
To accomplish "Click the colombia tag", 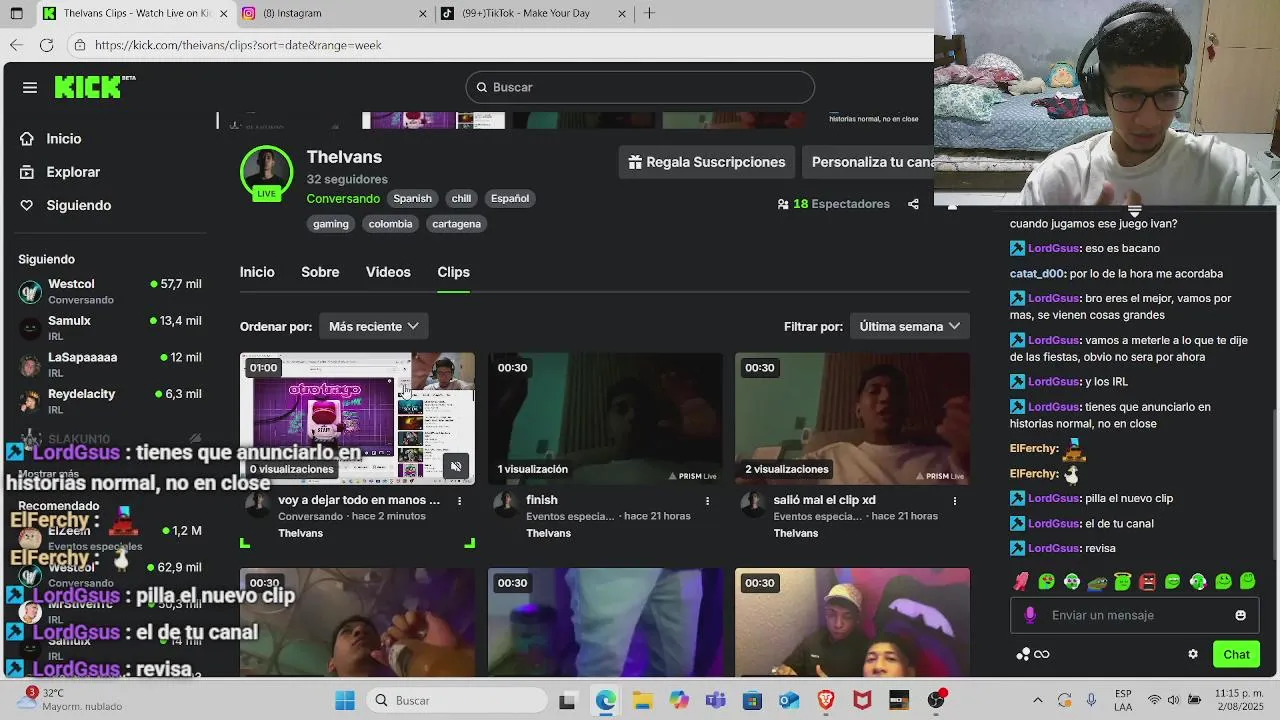I will tap(390, 224).
